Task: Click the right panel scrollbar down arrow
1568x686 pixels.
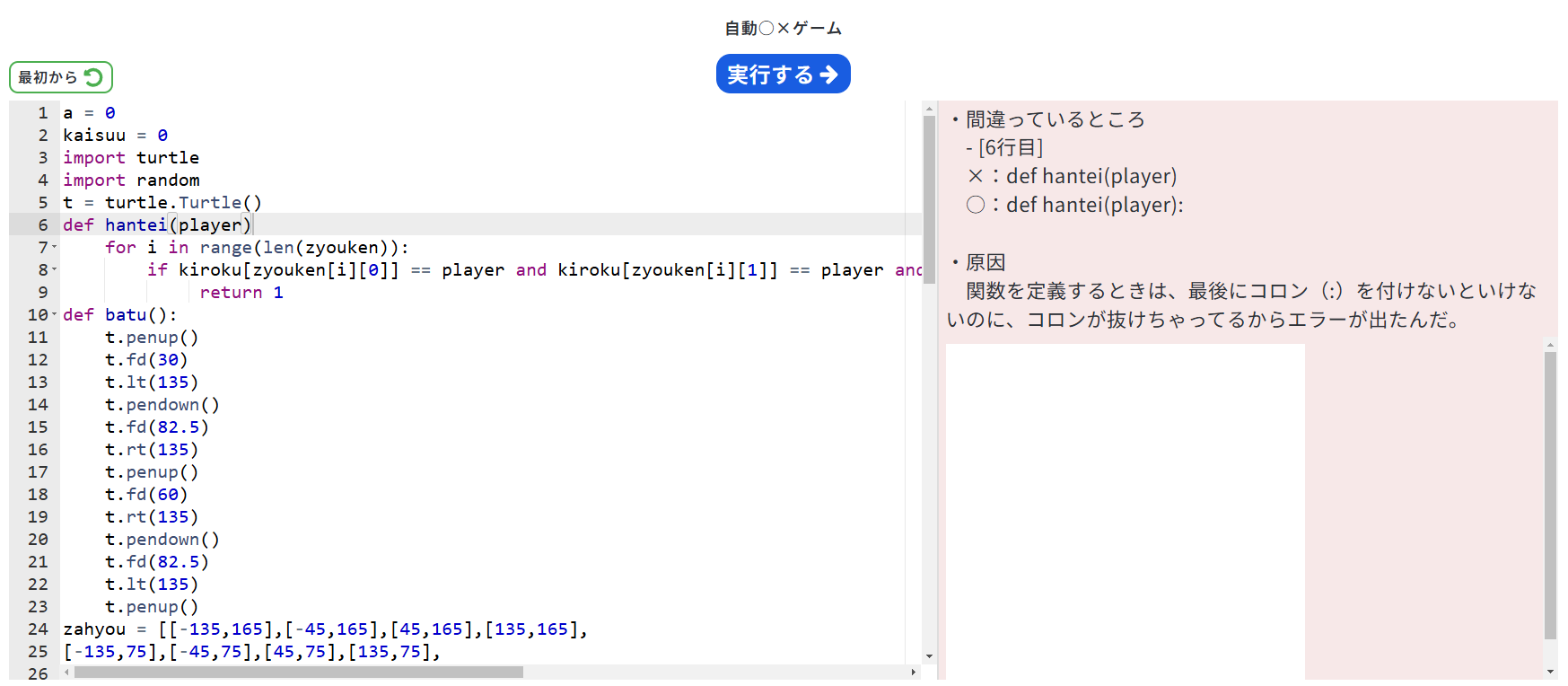Action: [x=1550, y=672]
